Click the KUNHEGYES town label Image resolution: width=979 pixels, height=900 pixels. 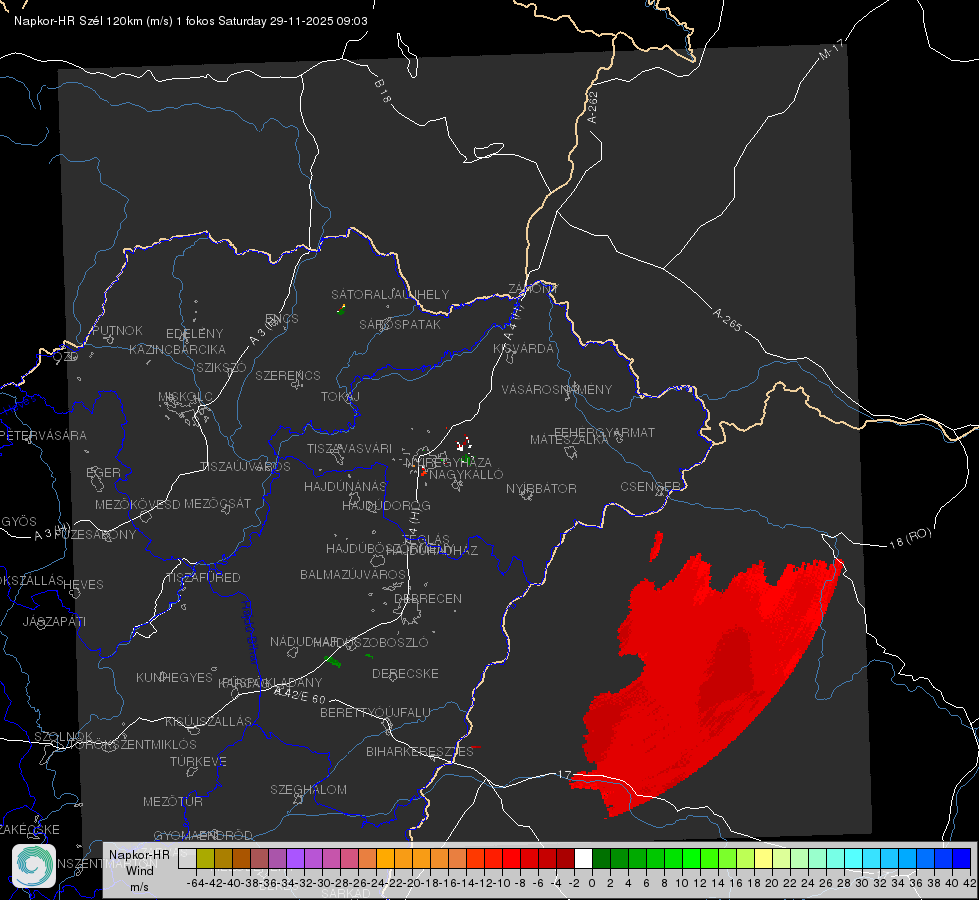174,677
